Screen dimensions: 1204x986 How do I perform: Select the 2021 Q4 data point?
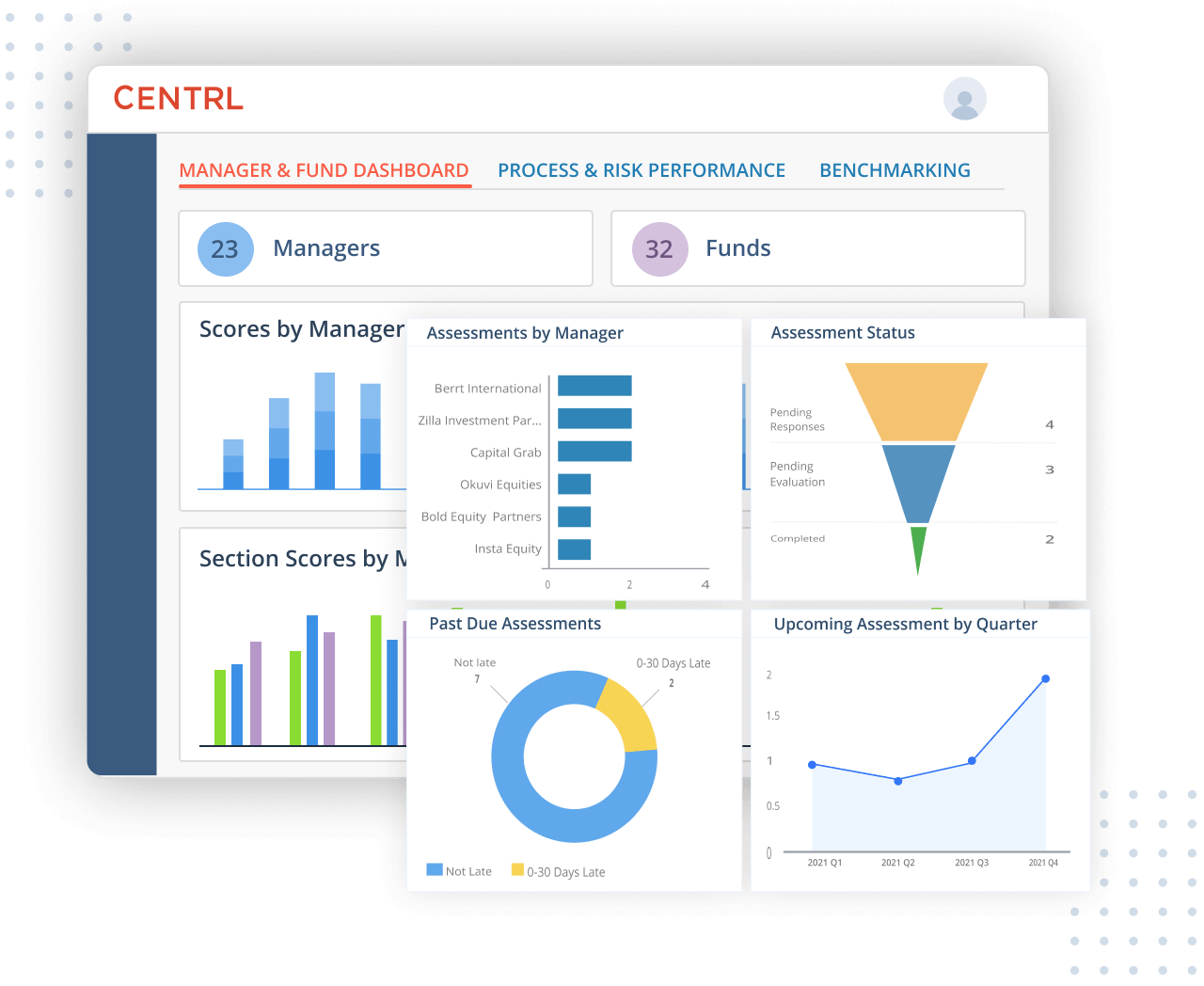tap(1046, 678)
